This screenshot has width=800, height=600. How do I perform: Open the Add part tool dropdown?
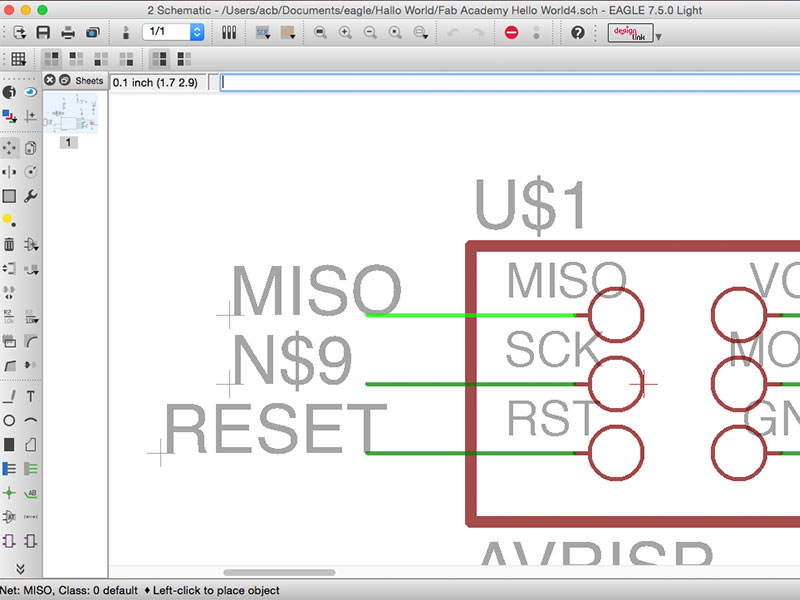click(x=31, y=244)
